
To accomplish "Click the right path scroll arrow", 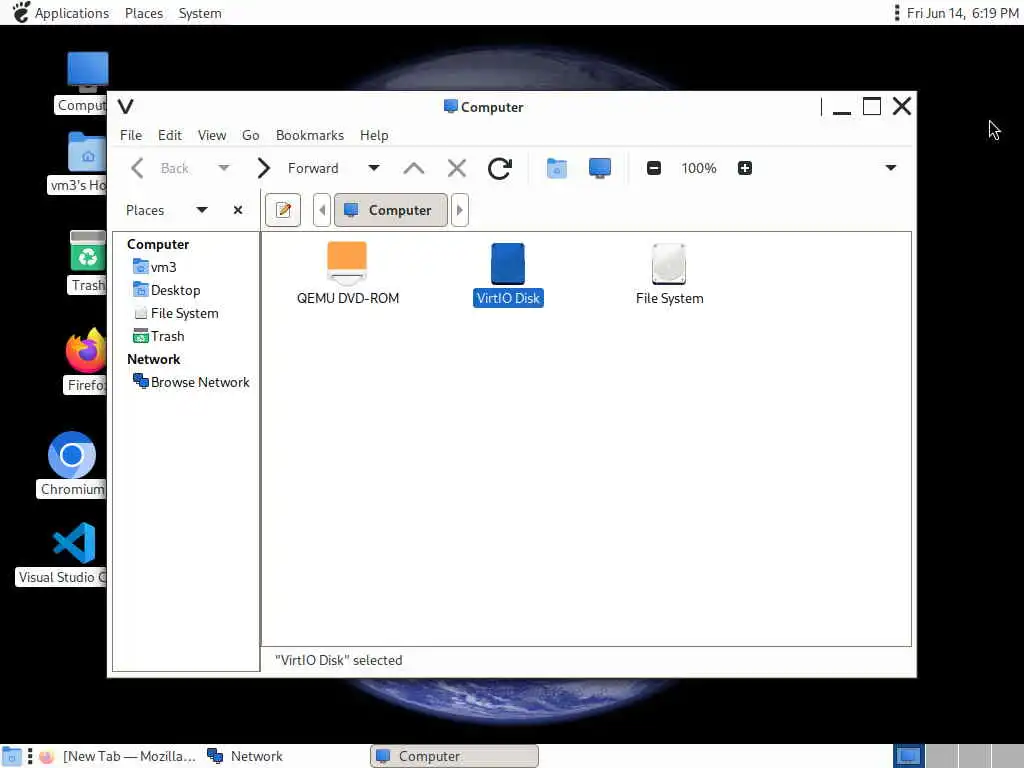I will coord(460,210).
